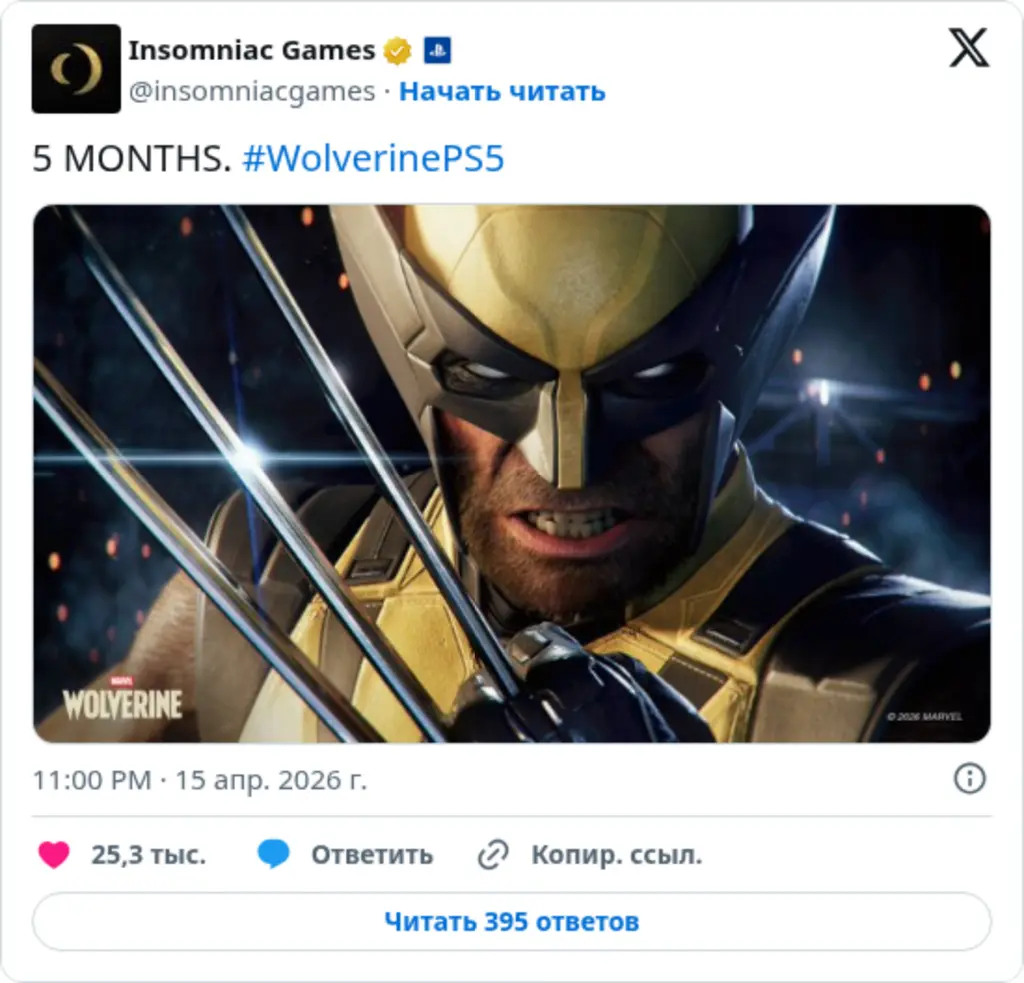Click the timestamp 15 апр. 2026
This screenshot has width=1024, height=983.
[x=263, y=782]
